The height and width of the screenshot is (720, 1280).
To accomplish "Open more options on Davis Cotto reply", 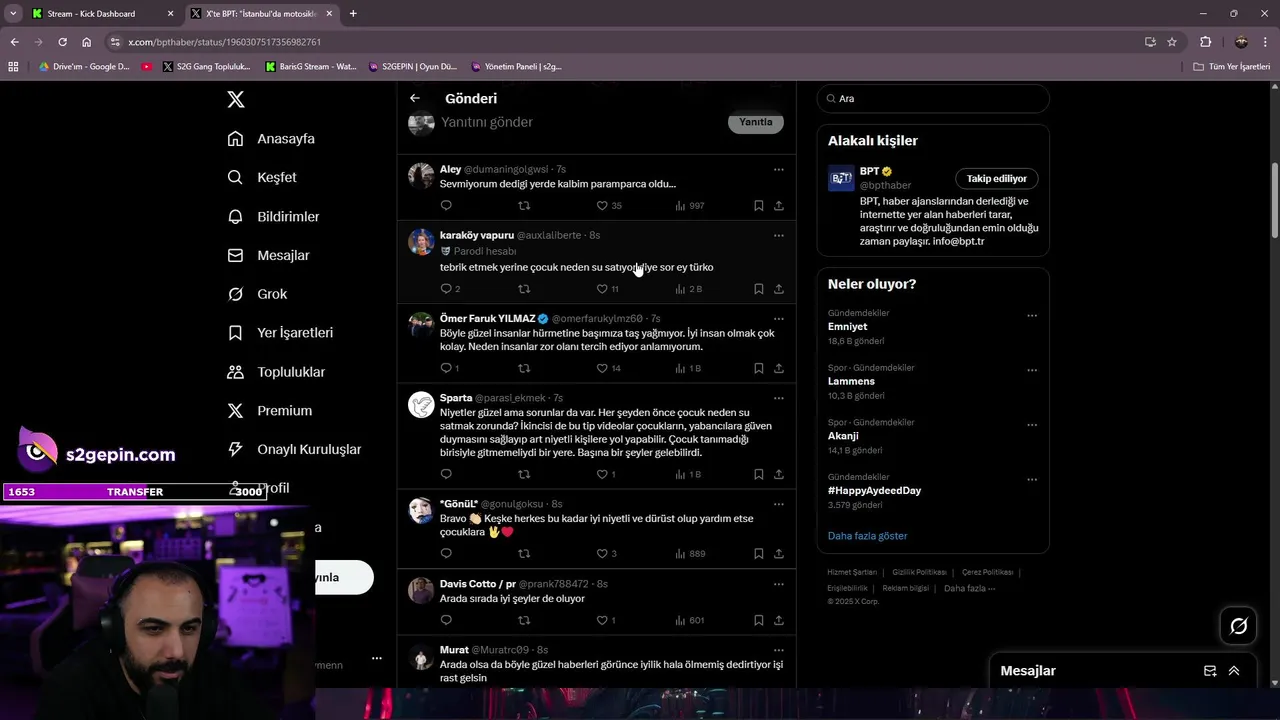I will 778,583.
